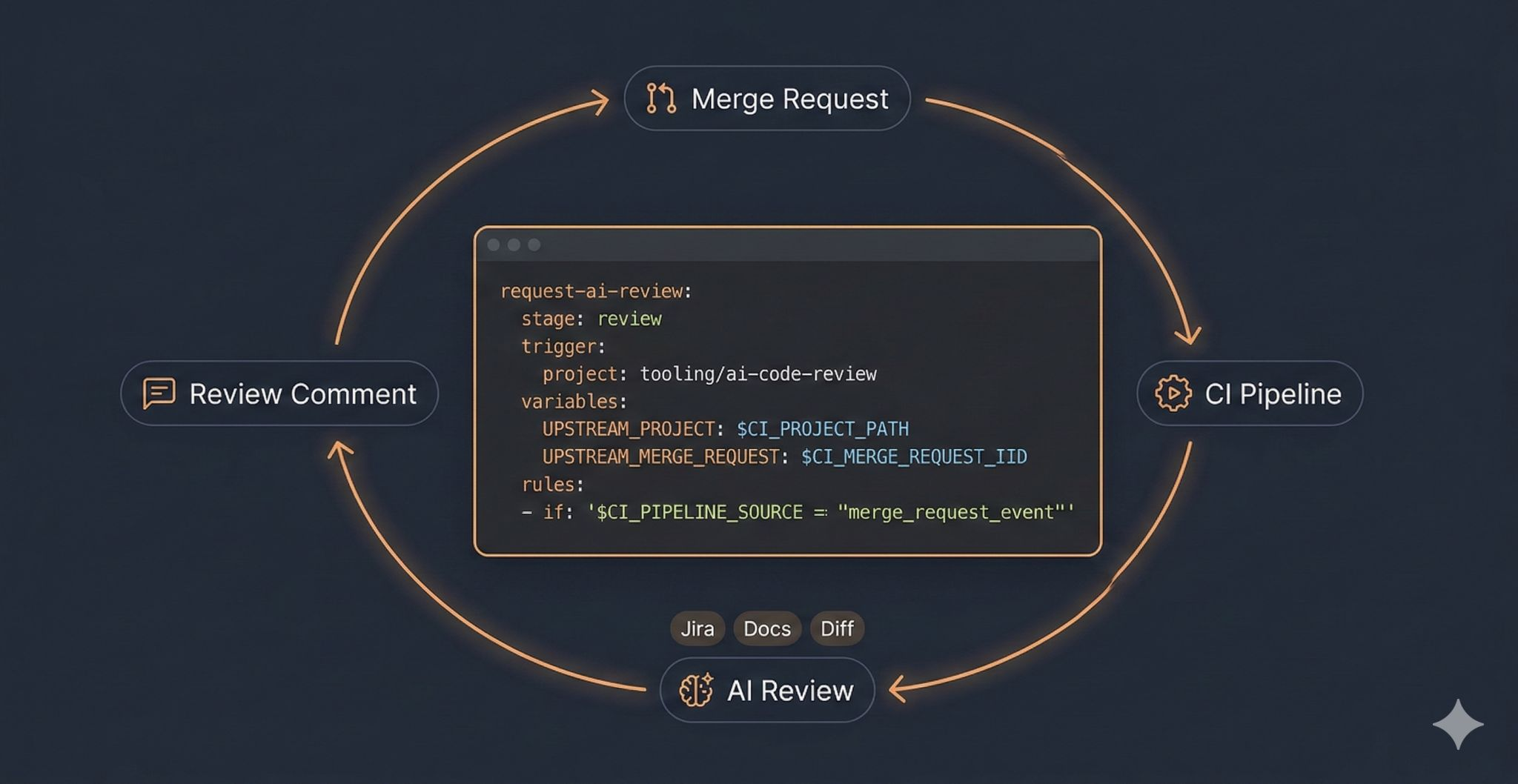Click the request-ai-review: line
This screenshot has width=1518, height=784.
[596, 291]
